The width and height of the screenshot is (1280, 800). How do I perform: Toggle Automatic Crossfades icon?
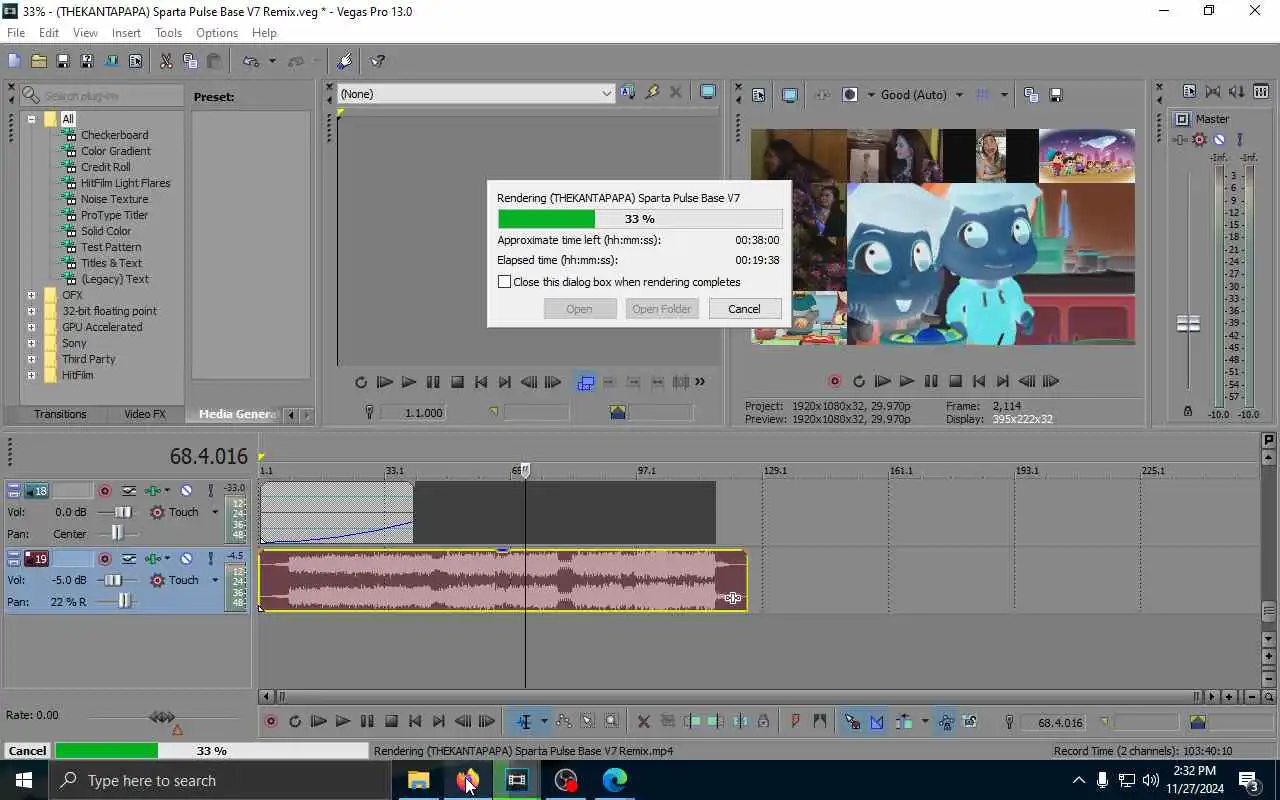(x=876, y=721)
